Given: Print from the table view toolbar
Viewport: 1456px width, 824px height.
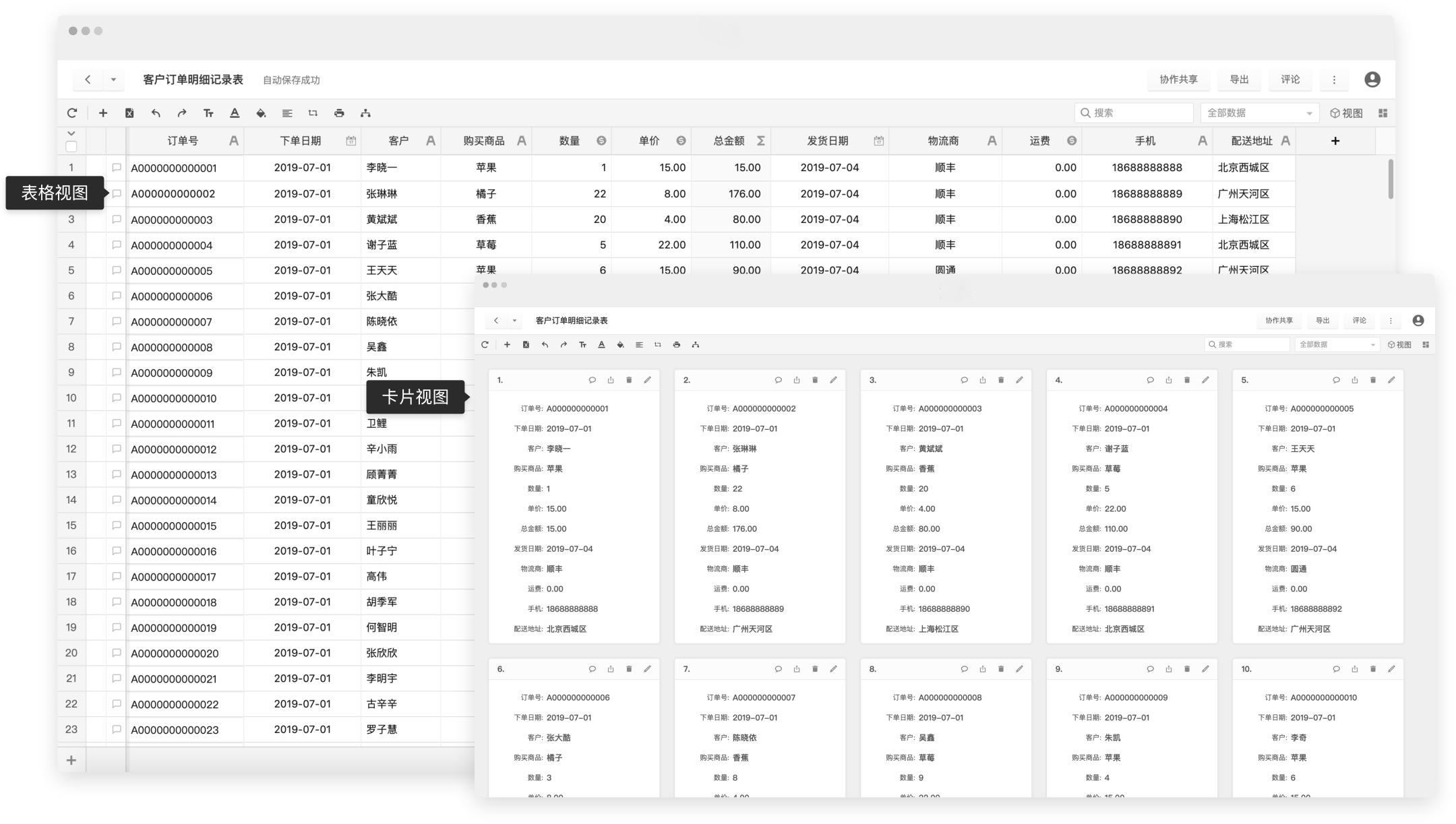Looking at the screenshot, I should click(339, 113).
